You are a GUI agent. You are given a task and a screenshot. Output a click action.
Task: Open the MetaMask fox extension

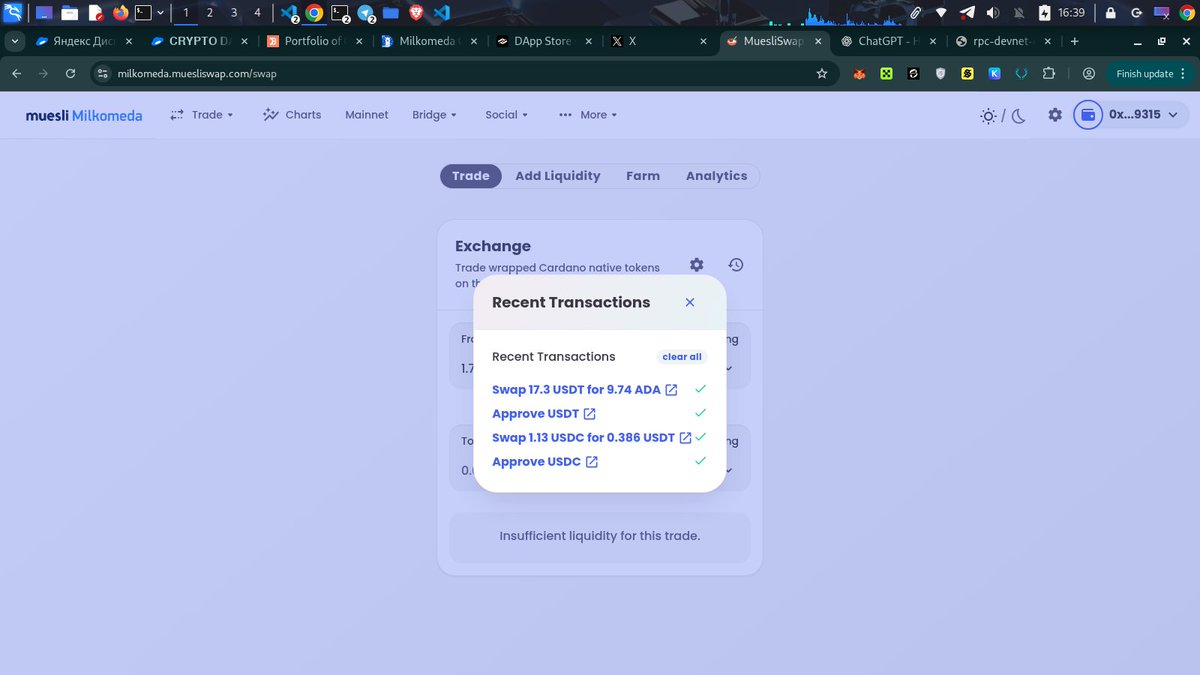click(x=859, y=73)
